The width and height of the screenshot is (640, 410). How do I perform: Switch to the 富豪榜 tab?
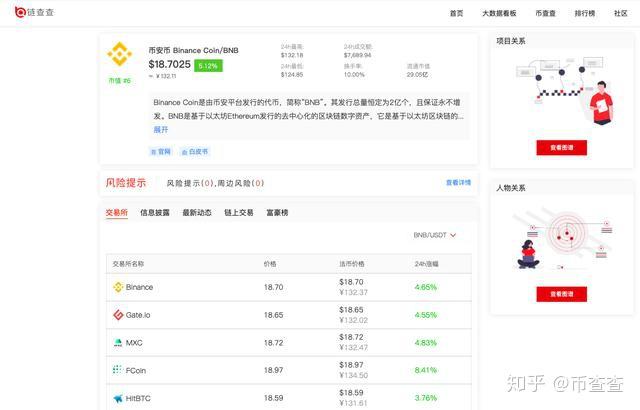click(x=277, y=213)
